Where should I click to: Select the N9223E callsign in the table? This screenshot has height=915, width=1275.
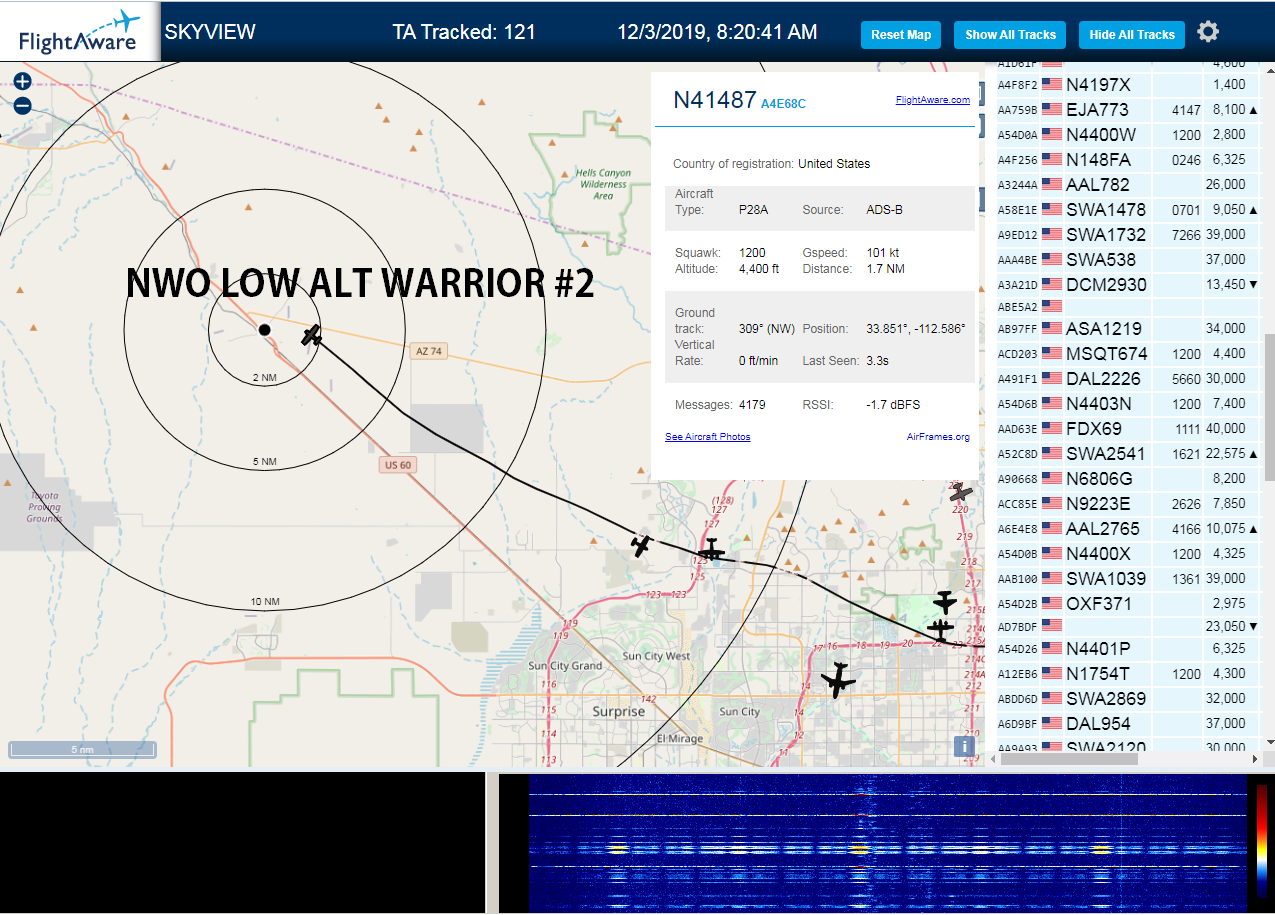pos(1098,504)
